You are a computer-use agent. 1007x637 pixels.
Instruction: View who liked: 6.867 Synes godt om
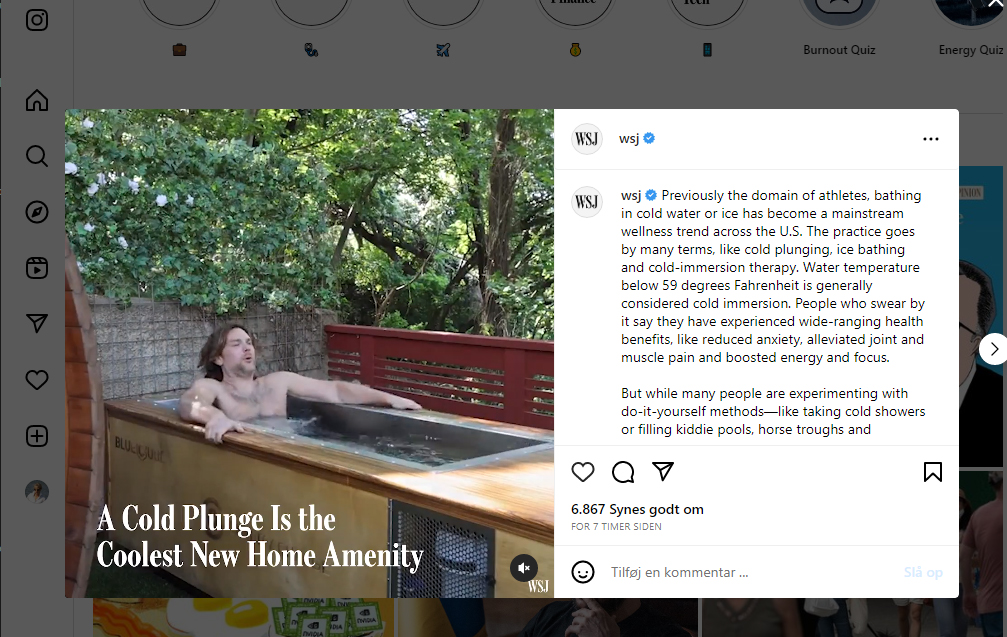[637, 509]
